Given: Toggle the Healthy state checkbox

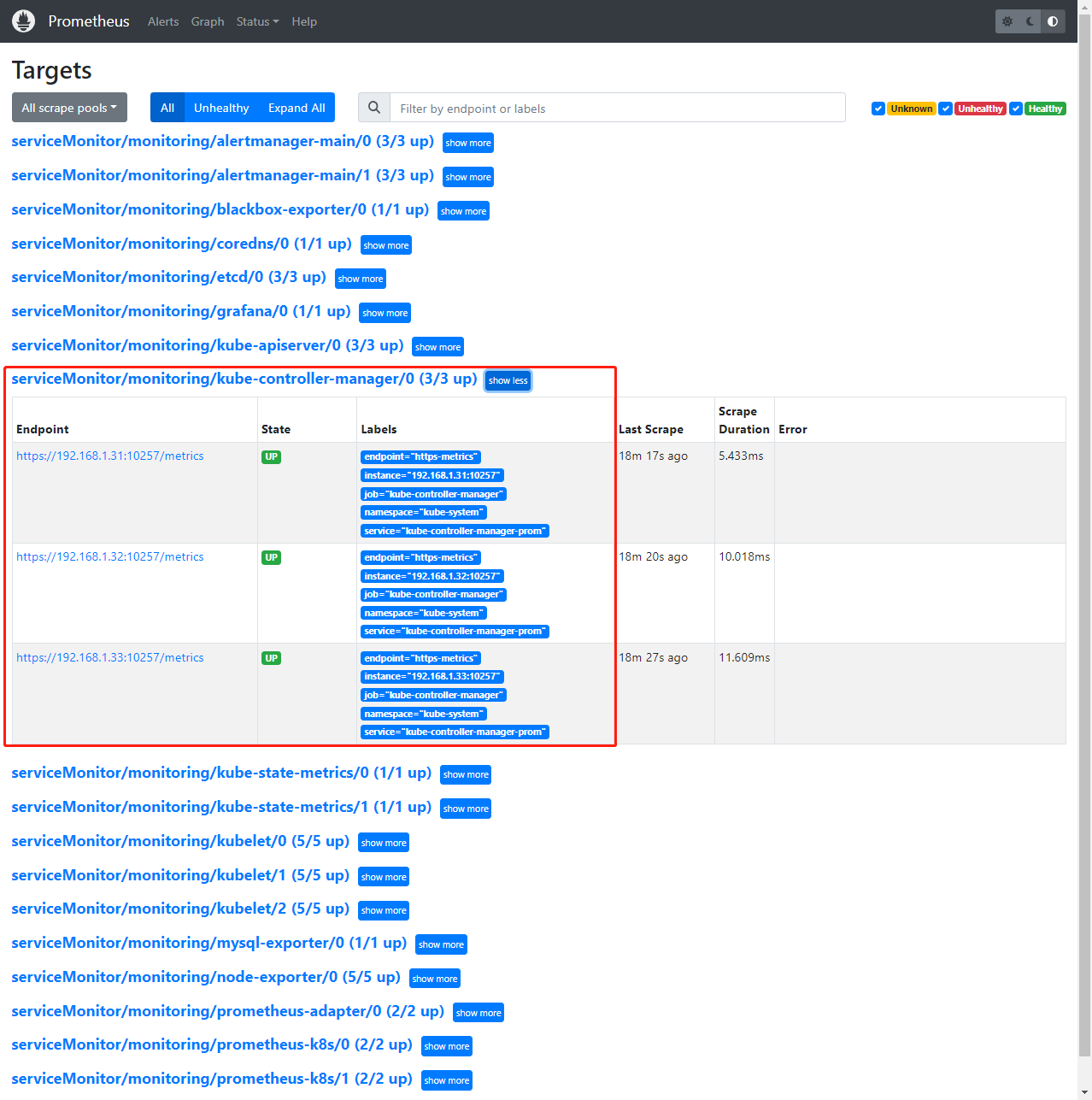Looking at the screenshot, I should coord(1016,109).
